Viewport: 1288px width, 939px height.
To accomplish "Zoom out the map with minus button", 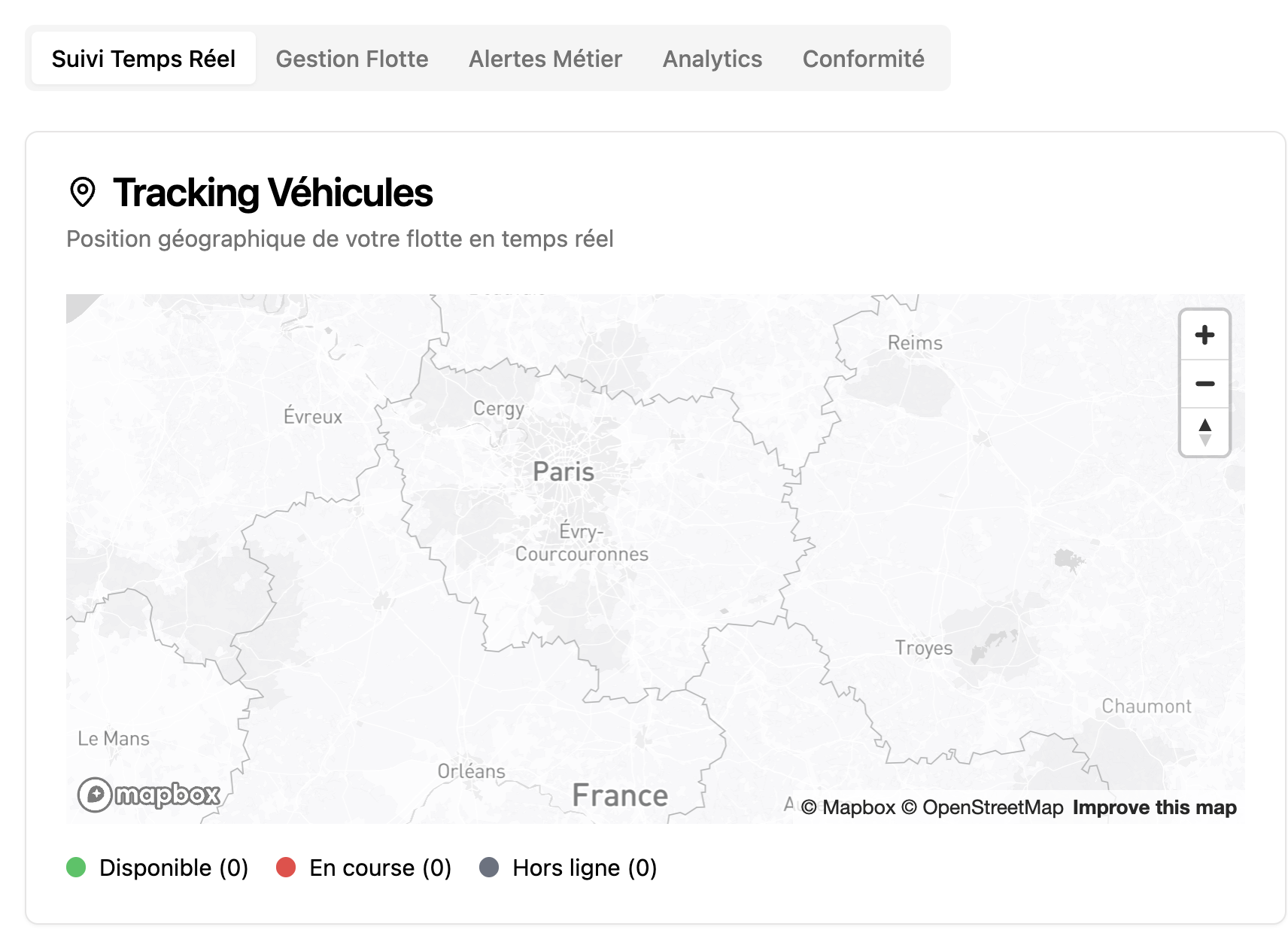I will click(x=1204, y=384).
